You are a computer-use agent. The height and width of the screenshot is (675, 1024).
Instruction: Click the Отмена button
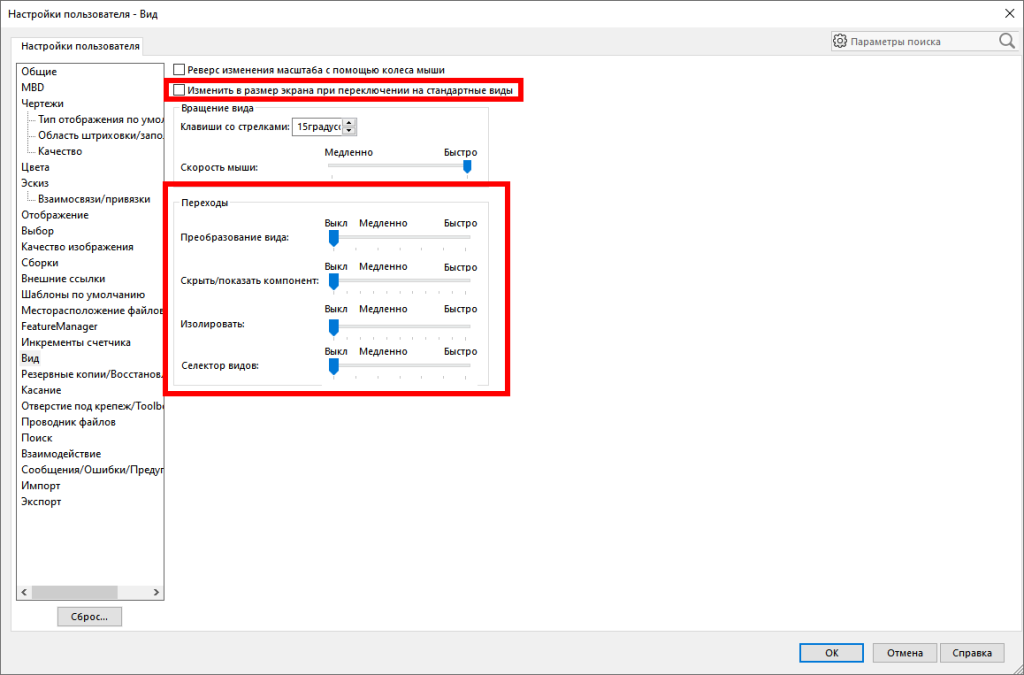pyautogui.click(x=904, y=652)
